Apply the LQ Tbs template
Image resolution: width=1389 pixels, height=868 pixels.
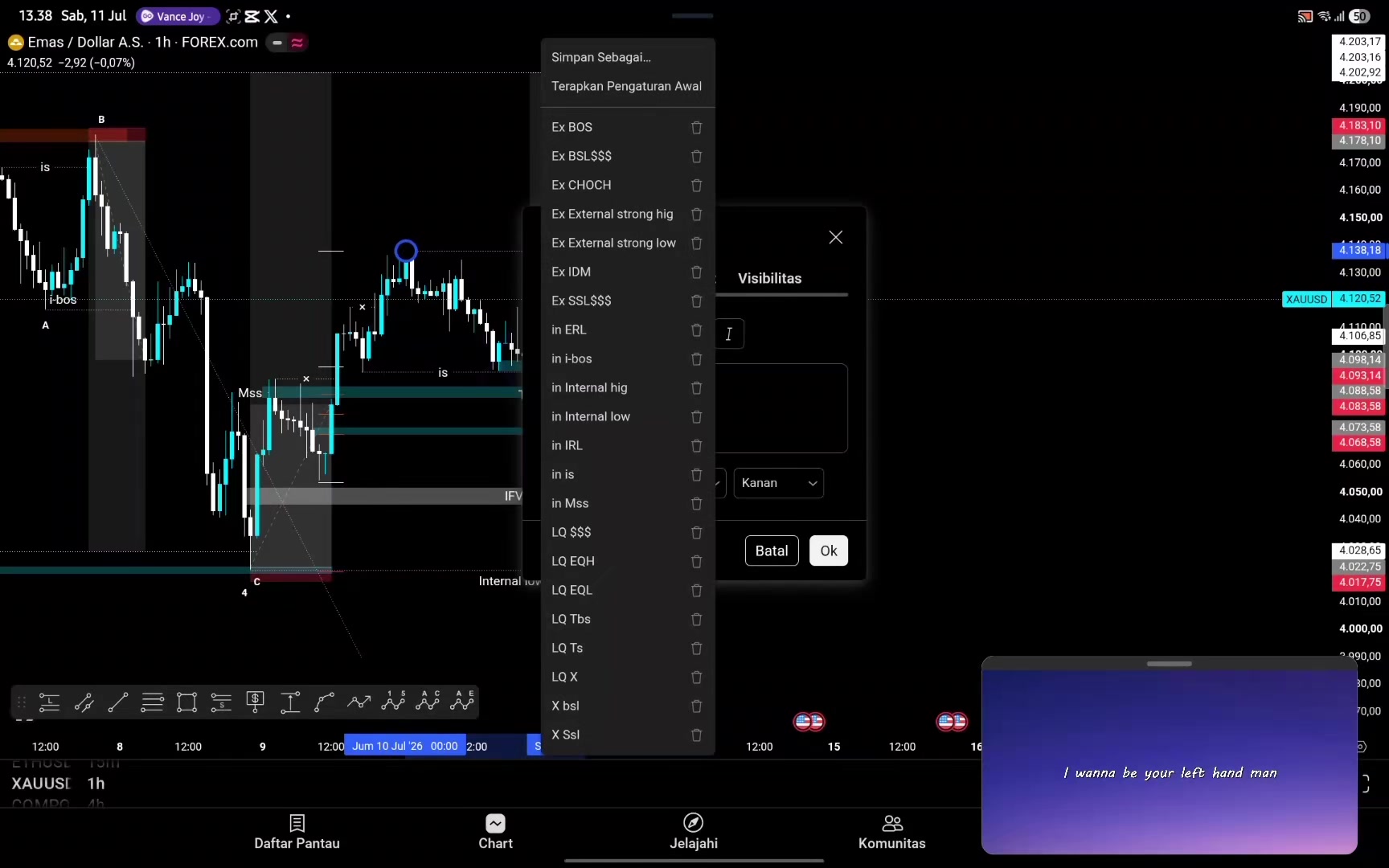click(571, 619)
